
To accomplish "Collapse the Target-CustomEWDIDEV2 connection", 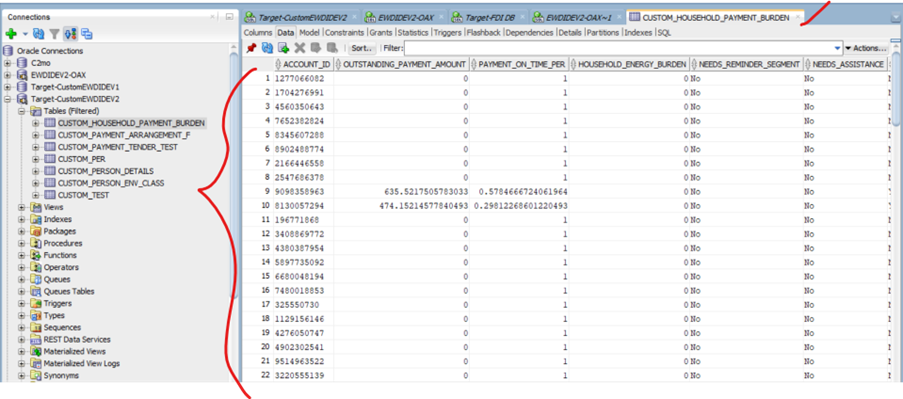I will (x=7, y=99).
